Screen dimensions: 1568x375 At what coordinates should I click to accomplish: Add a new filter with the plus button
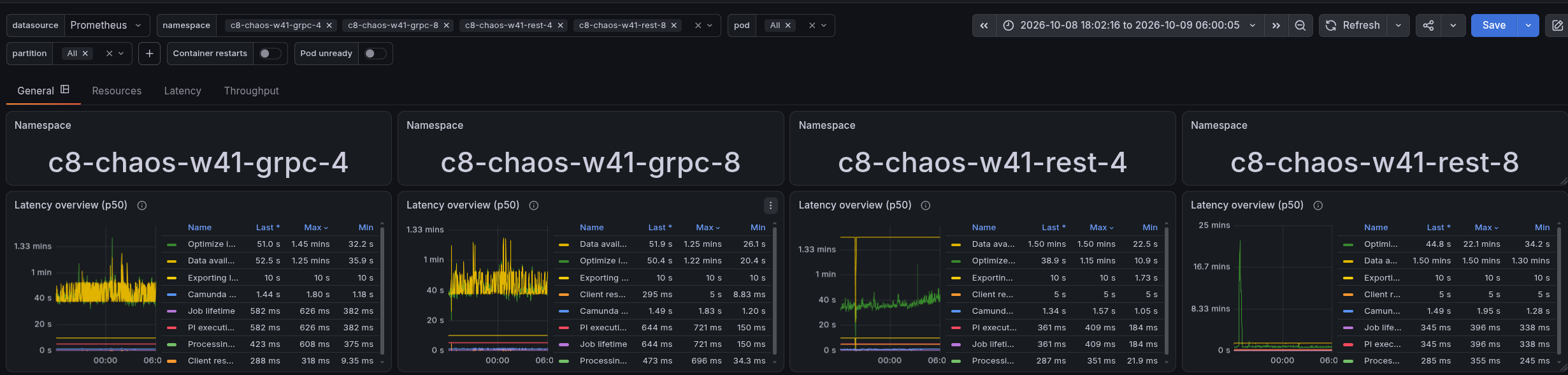click(x=149, y=54)
